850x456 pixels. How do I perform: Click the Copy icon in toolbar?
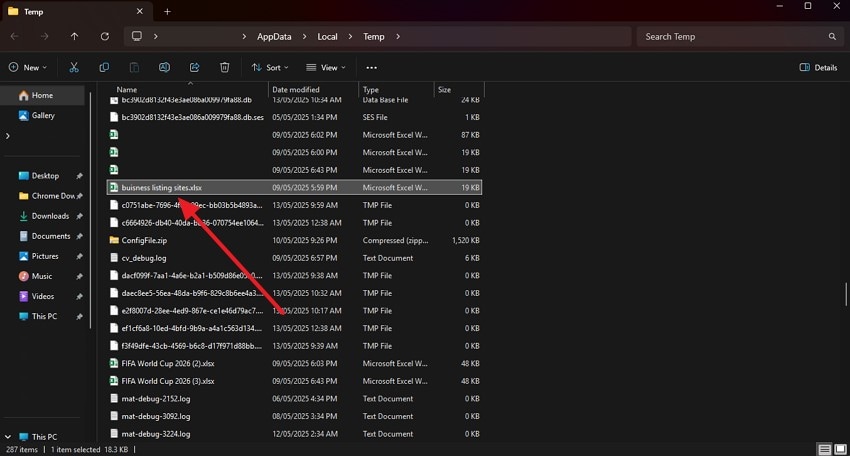point(104,67)
